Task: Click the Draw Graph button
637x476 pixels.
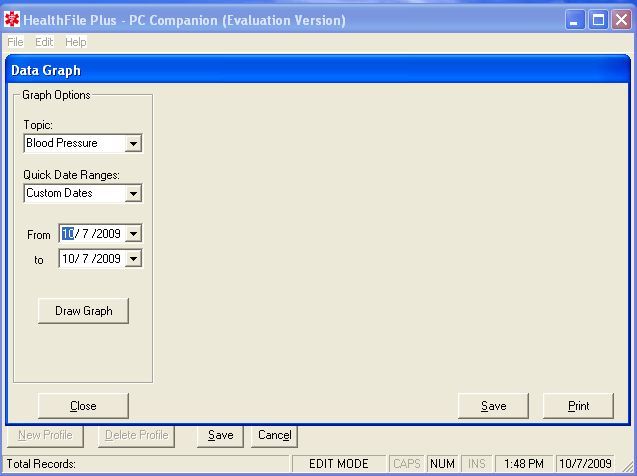Action: pyautogui.click(x=83, y=311)
